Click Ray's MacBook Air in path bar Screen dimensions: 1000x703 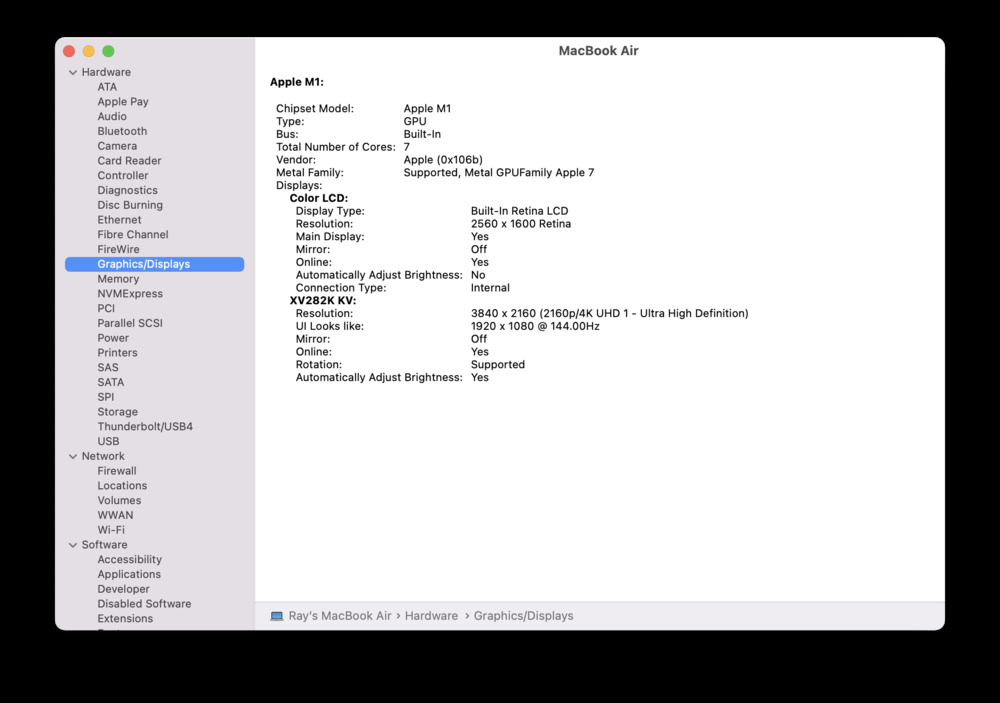341,616
